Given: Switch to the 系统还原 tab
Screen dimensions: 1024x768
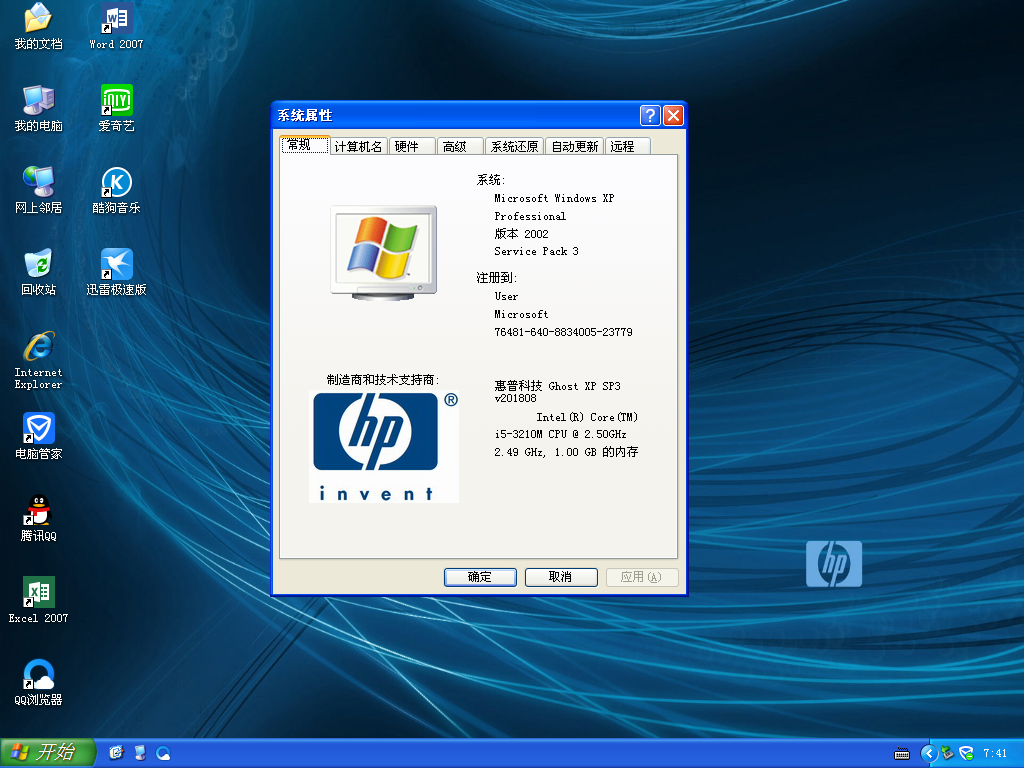Looking at the screenshot, I should click(x=514, y=146).
